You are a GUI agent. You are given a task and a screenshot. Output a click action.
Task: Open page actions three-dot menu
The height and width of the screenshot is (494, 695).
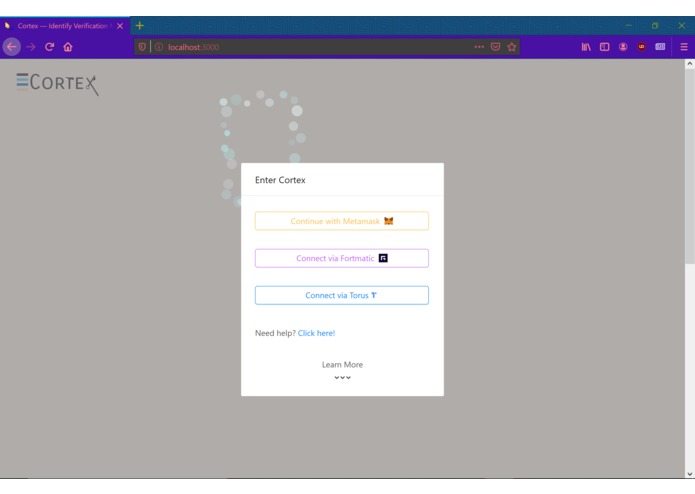click(x=479, y=47)
